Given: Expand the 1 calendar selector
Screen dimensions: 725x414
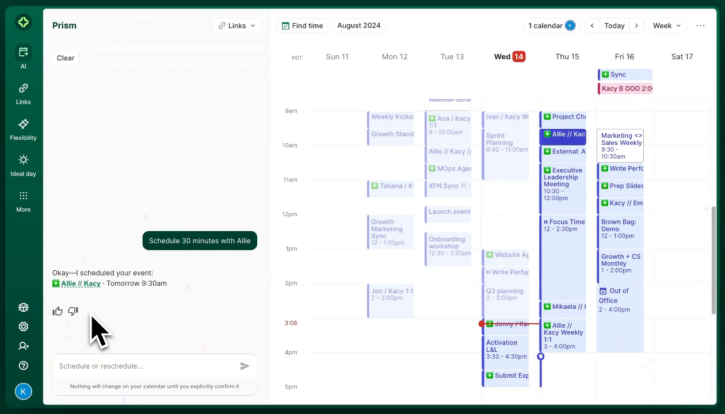Looking at the screenshot, I should pyautogui.click(x=552, y=26).
